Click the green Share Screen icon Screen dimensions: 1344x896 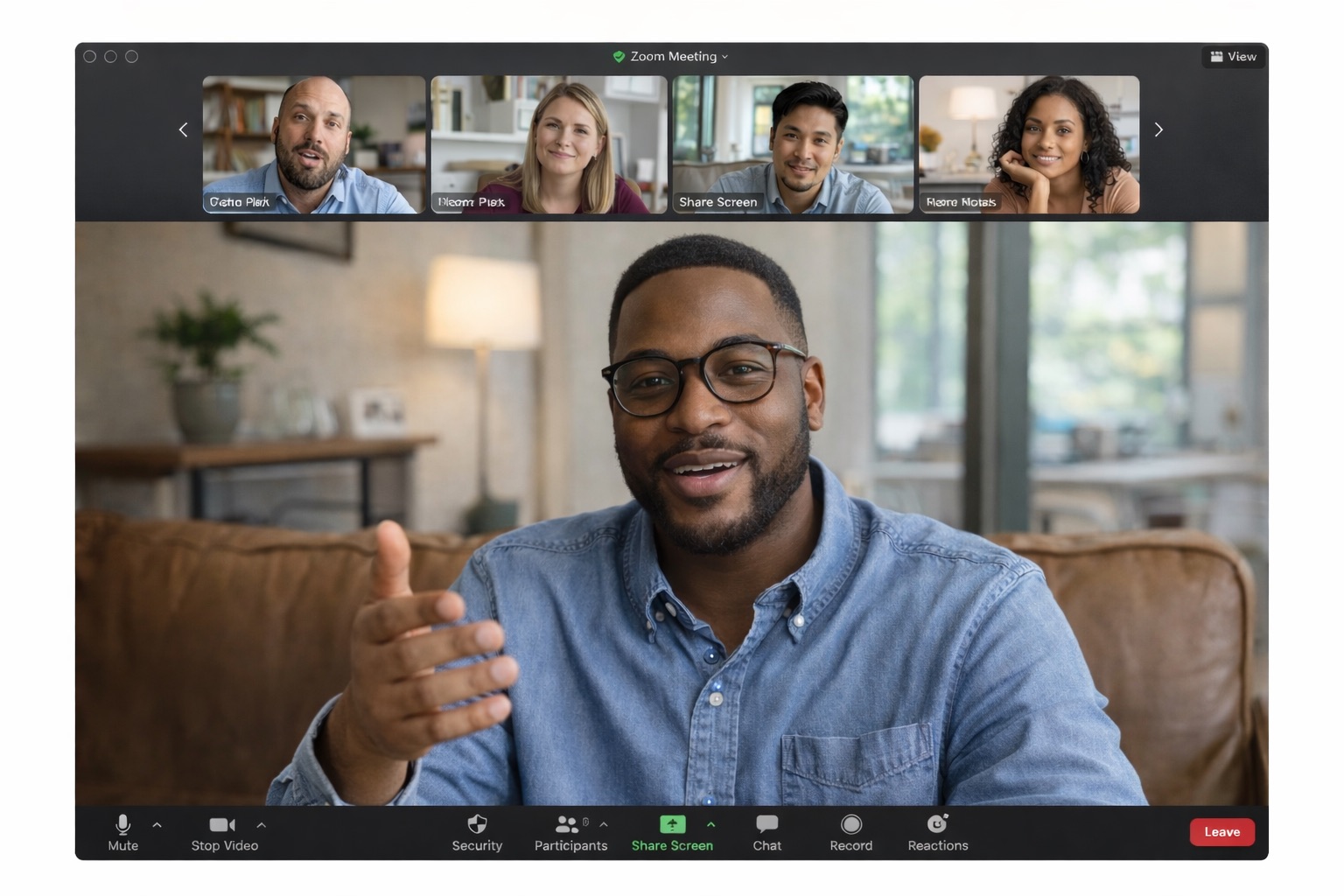click(672, 824)
